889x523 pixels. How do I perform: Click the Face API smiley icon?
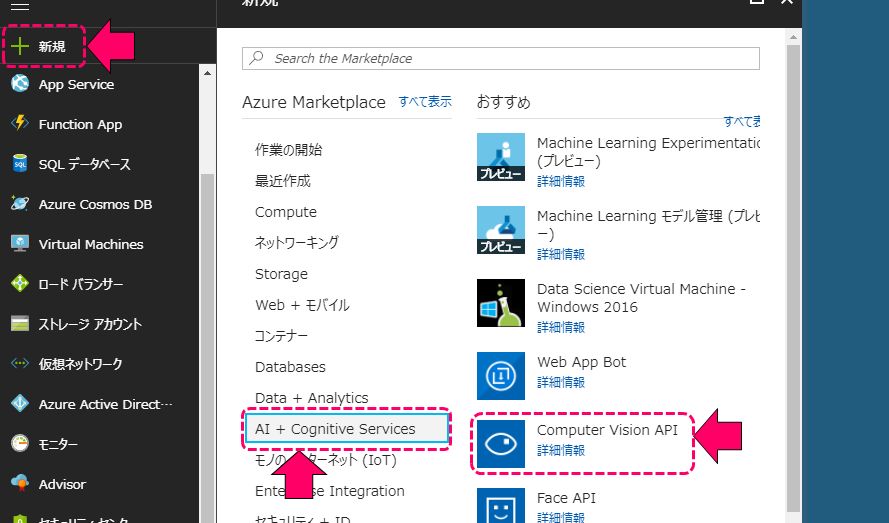tap(501, 506)
